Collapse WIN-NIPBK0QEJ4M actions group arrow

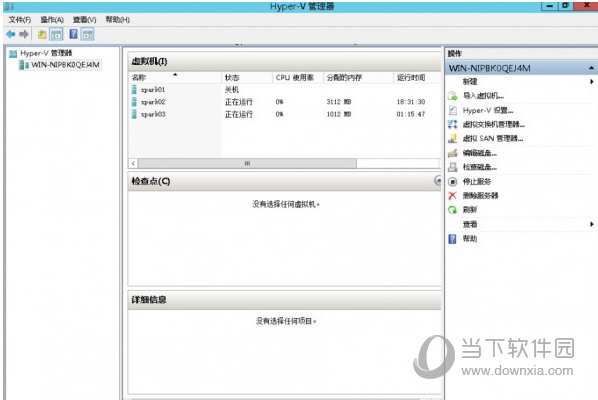click(x=591, y=68)
